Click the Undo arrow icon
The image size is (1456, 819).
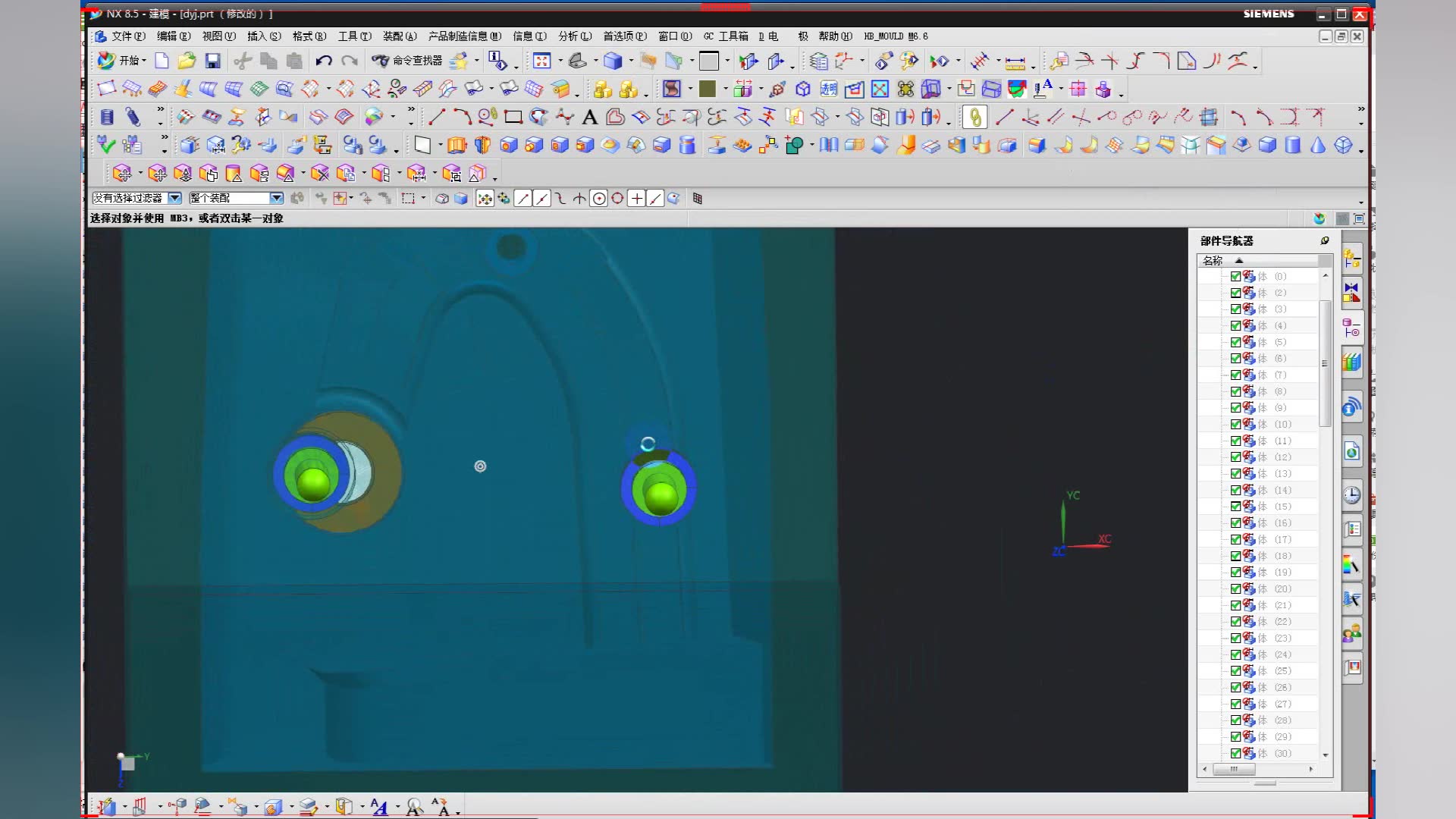[324, 61]
